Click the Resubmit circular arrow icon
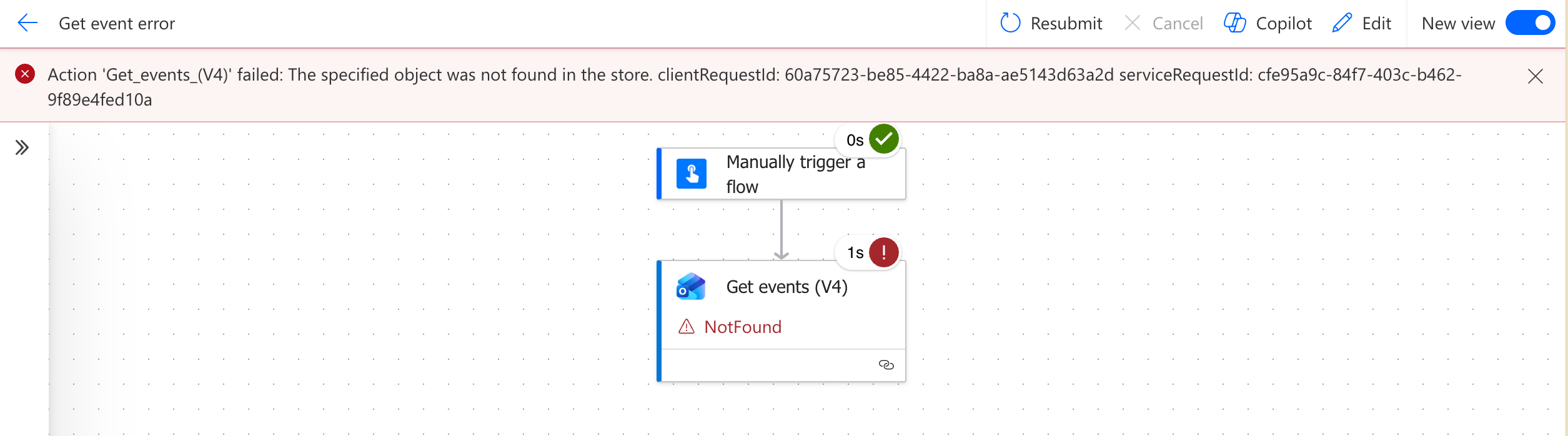 pos(1010,24)
